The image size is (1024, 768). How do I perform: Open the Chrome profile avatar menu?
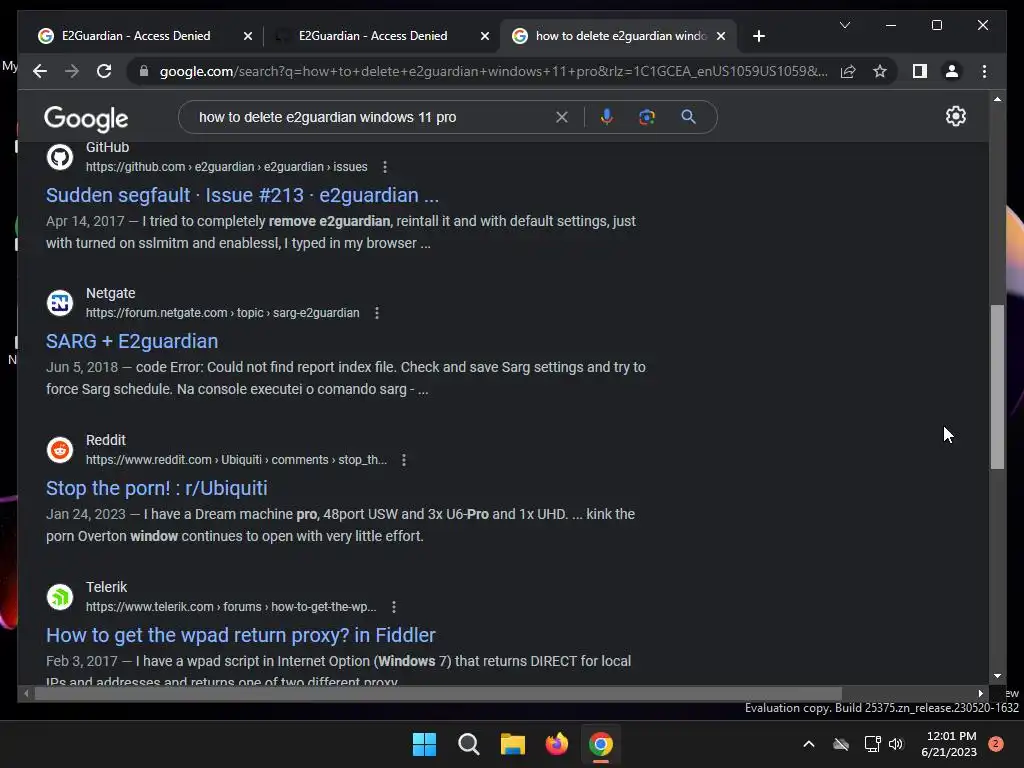click(x=952, y=71)
